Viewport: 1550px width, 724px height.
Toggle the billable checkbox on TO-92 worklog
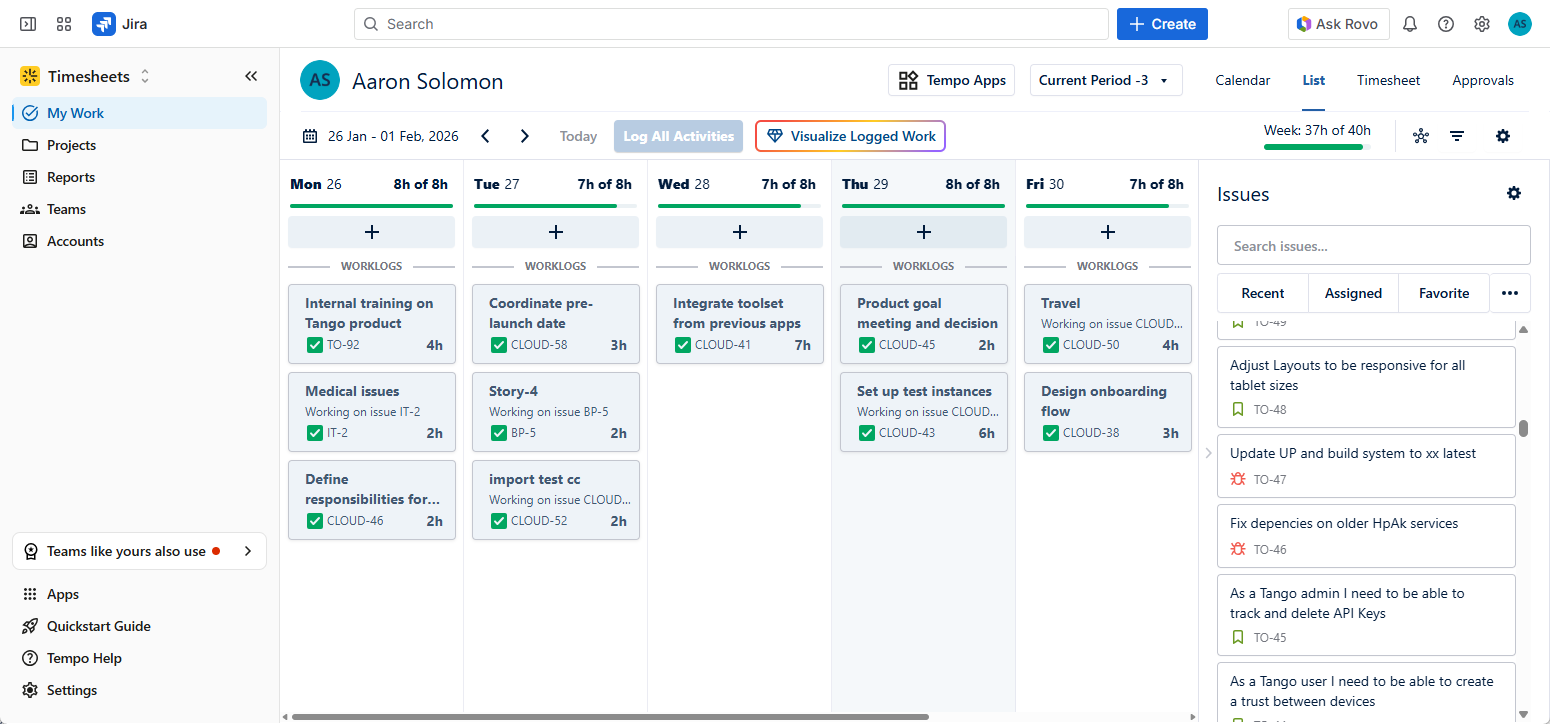[315, 344]
